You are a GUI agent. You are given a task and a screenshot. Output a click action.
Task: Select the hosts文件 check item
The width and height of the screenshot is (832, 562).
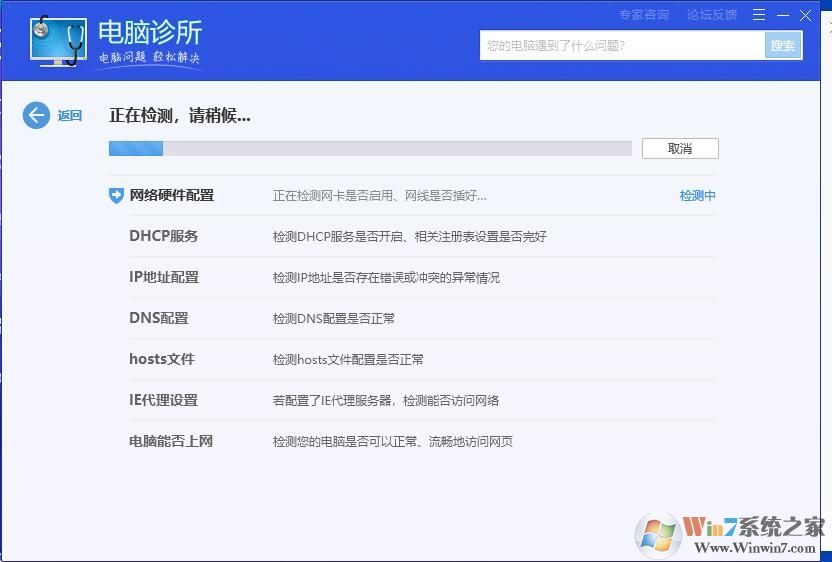(x=162, y=359)
